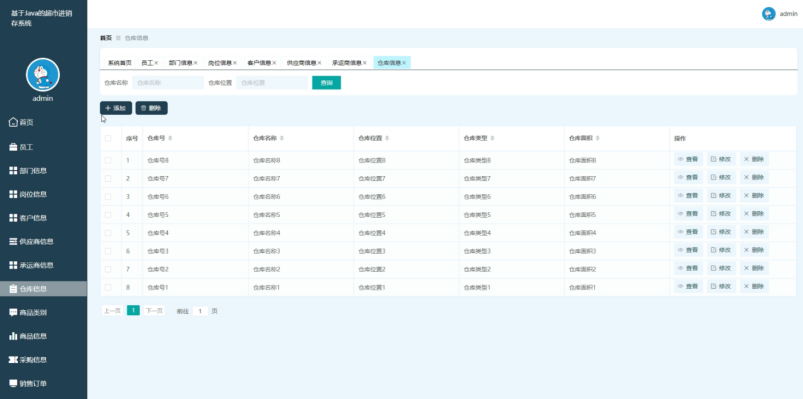Switch to the 员工 tab
This screenshot has height=399, width=803.
pos(146,63)
